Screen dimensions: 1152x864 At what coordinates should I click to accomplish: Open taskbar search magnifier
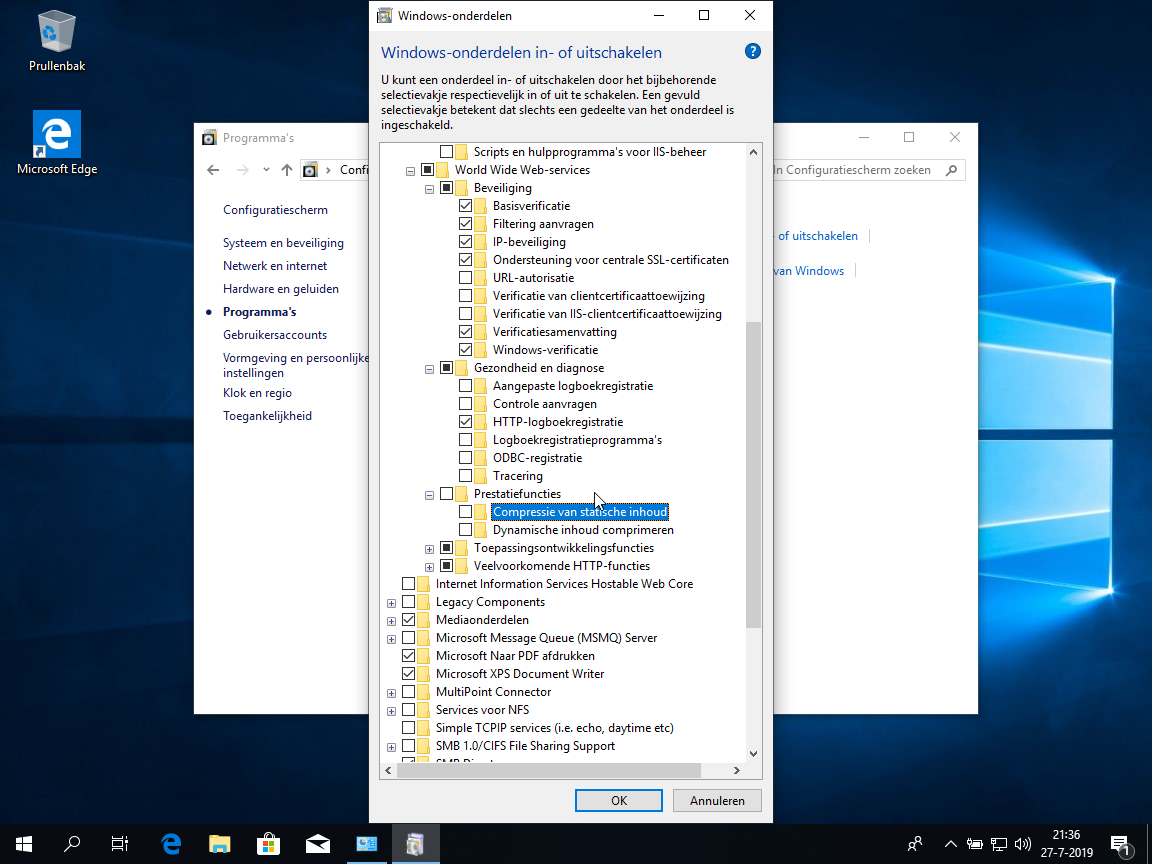72,843
